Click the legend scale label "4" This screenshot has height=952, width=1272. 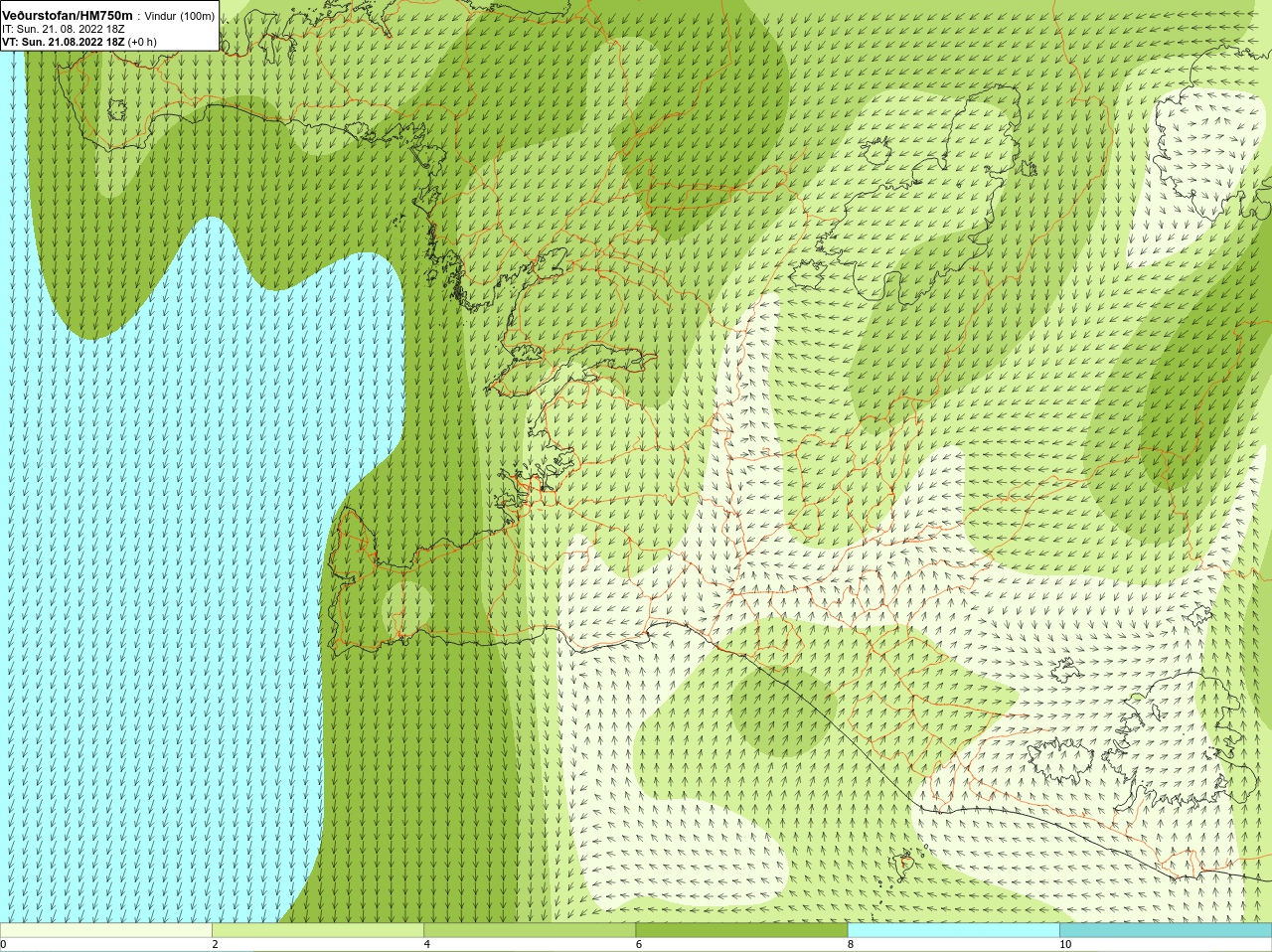click(x=426, y=944)
